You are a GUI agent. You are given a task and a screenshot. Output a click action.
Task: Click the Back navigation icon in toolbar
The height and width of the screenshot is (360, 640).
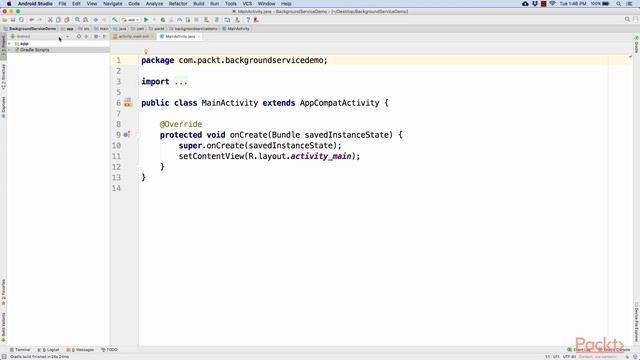point(96,20)
